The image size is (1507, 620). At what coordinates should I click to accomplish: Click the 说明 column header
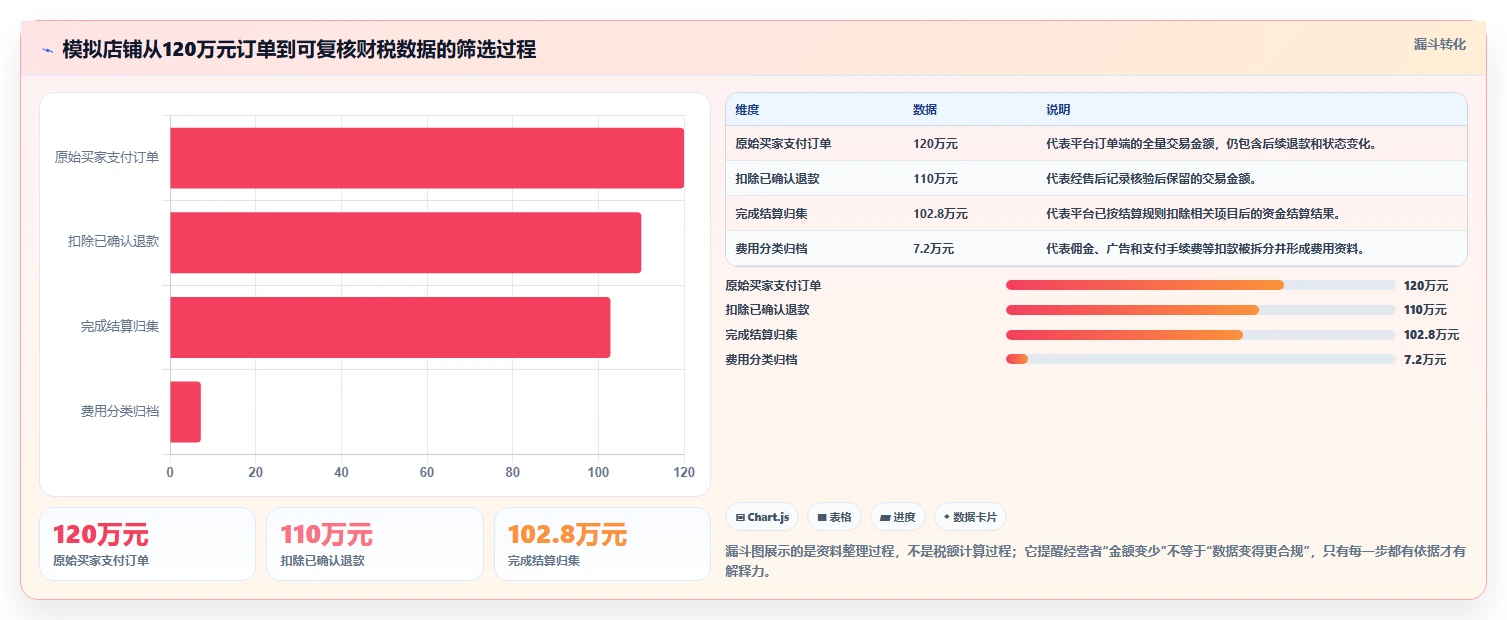coord(1058,110)
